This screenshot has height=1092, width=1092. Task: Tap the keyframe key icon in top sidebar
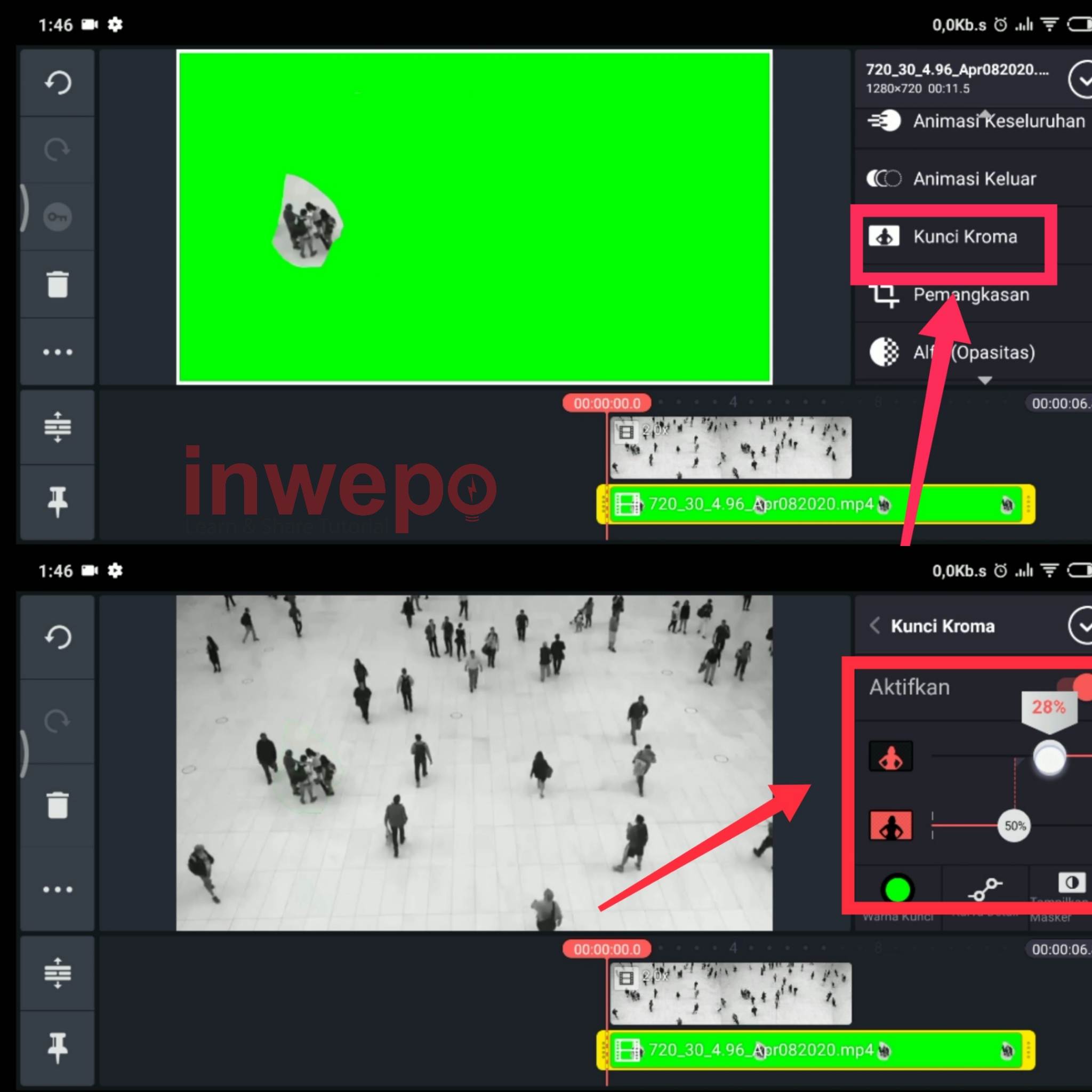tap(58, 217)
